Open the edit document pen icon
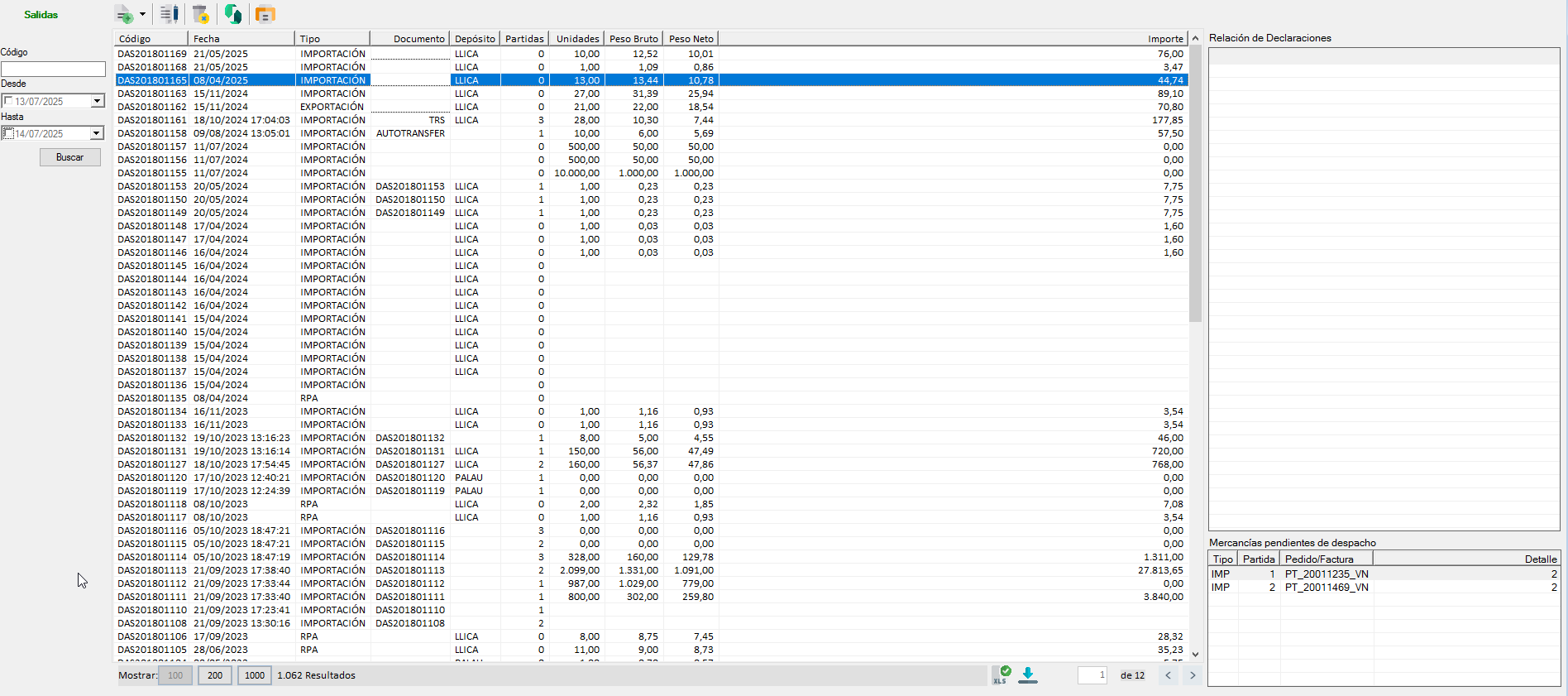Image resolution: width=1568 pixels, height=696 pixels. click(x=170, y=14)
